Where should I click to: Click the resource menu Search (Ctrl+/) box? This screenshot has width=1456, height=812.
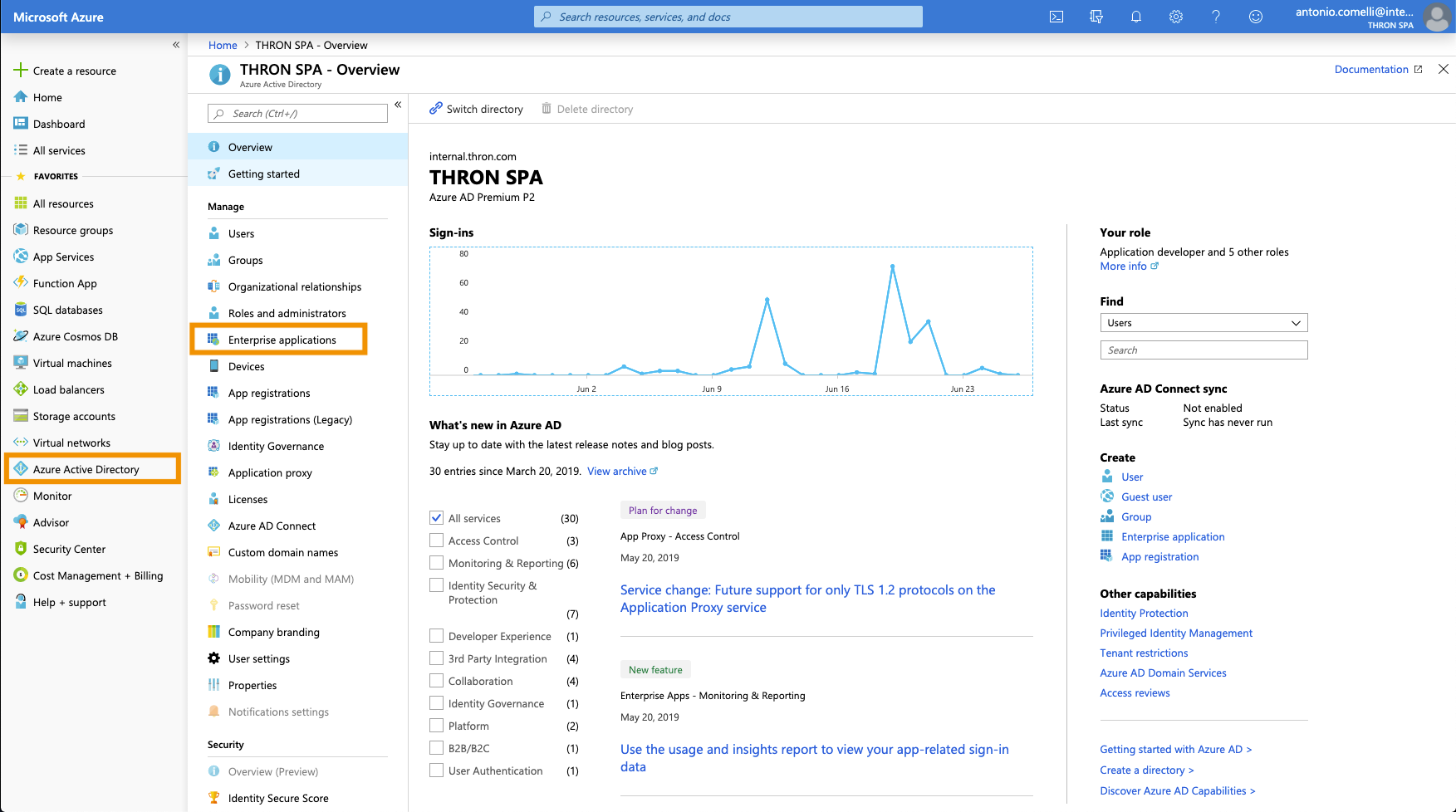click(x=297, y=114)
